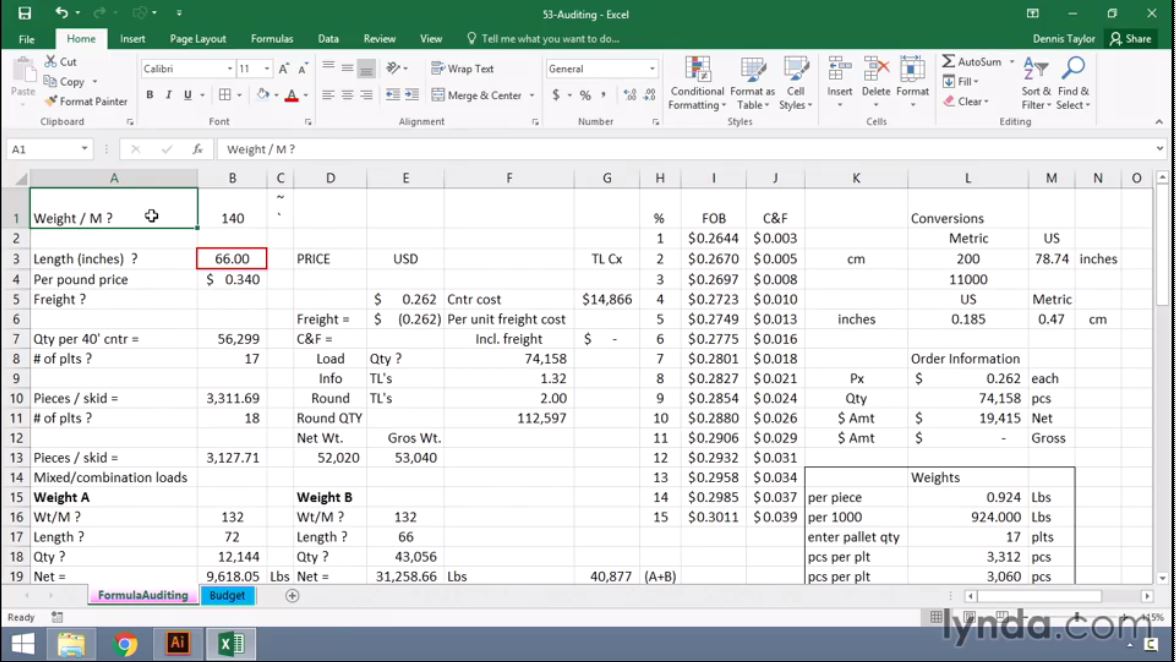Toggle Align Left horizontal alignment
The height and width of the screenshot is (662, 1176).
(x=328, y=94)
